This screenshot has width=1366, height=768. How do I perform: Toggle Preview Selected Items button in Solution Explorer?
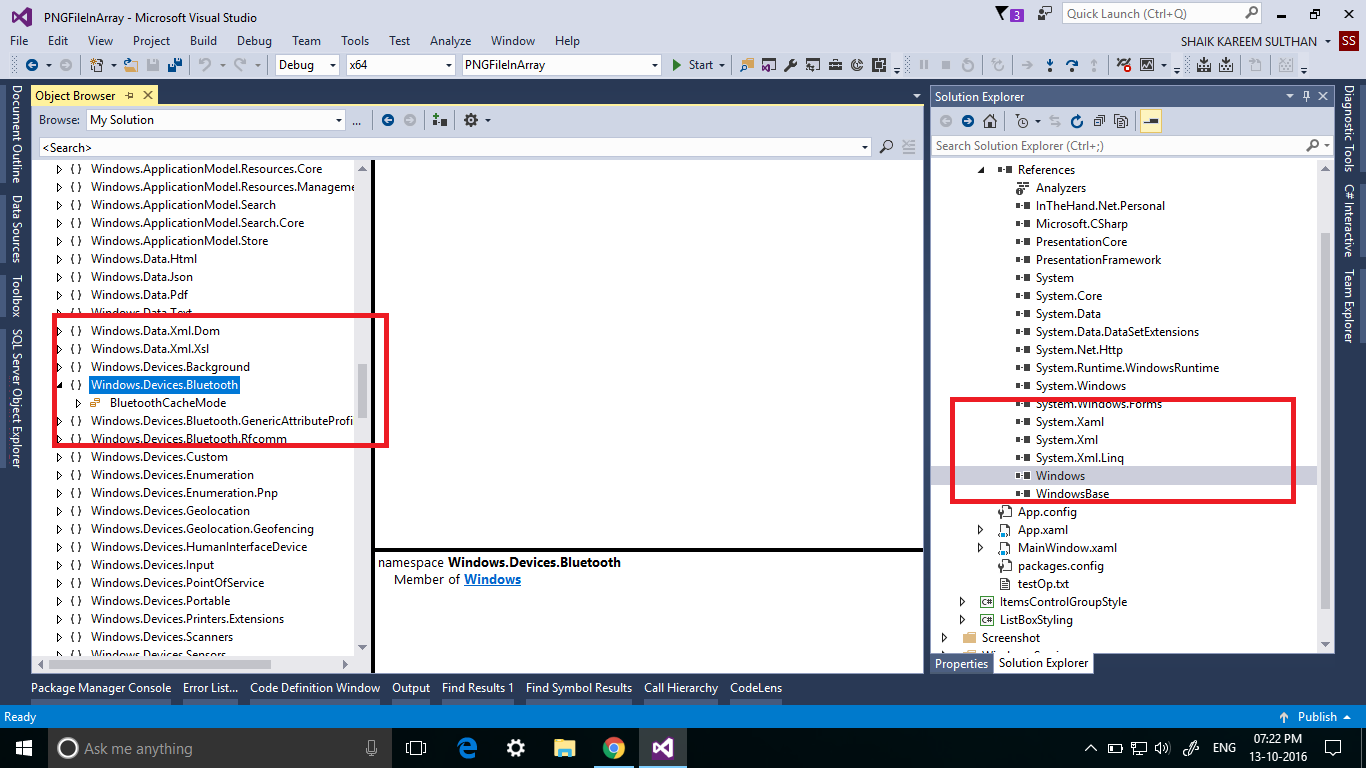pyautogui.click(x=1150, y=121)
